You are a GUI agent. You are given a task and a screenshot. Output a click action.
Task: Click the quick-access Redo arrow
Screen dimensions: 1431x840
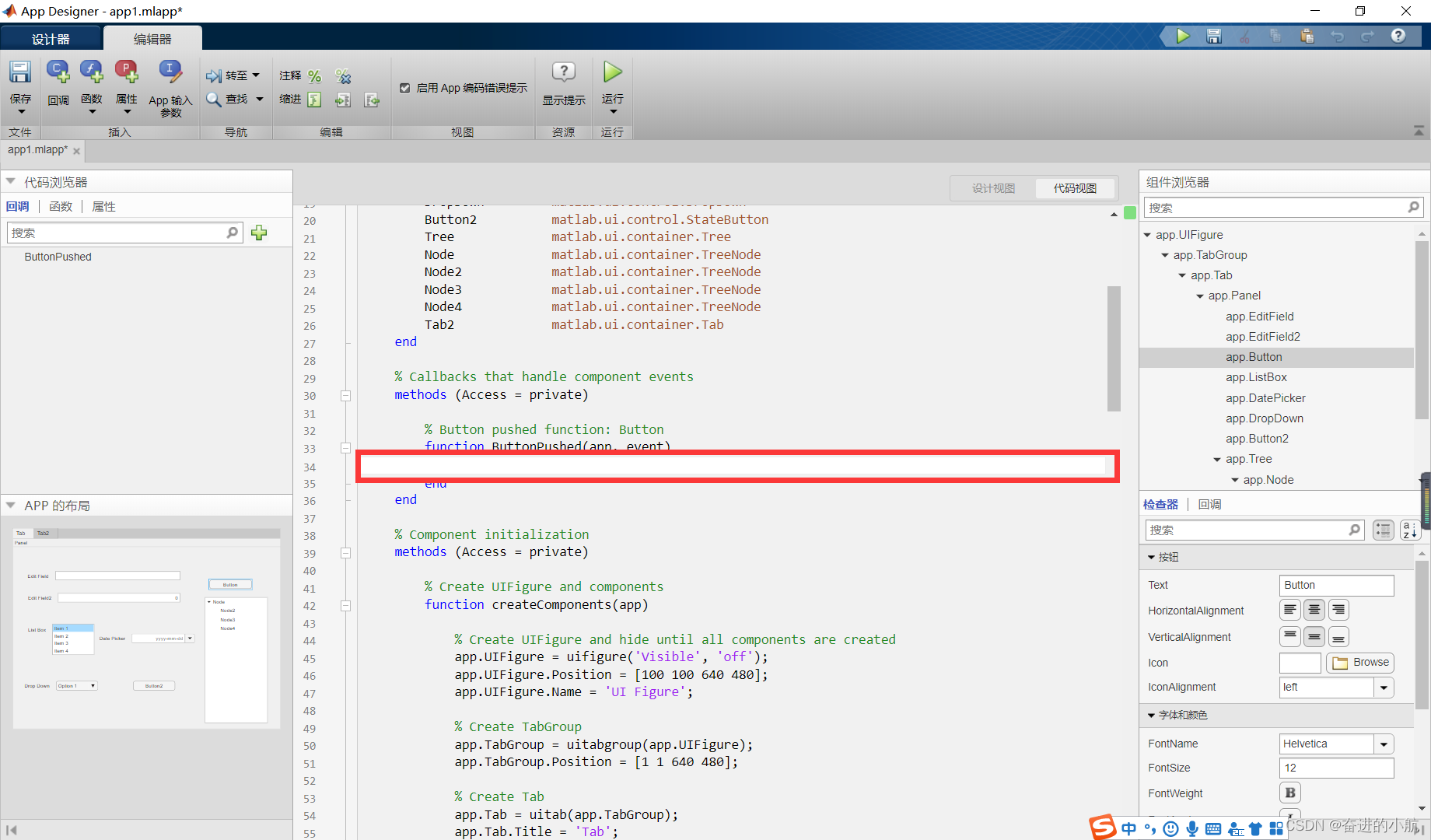click(1367, 36)
